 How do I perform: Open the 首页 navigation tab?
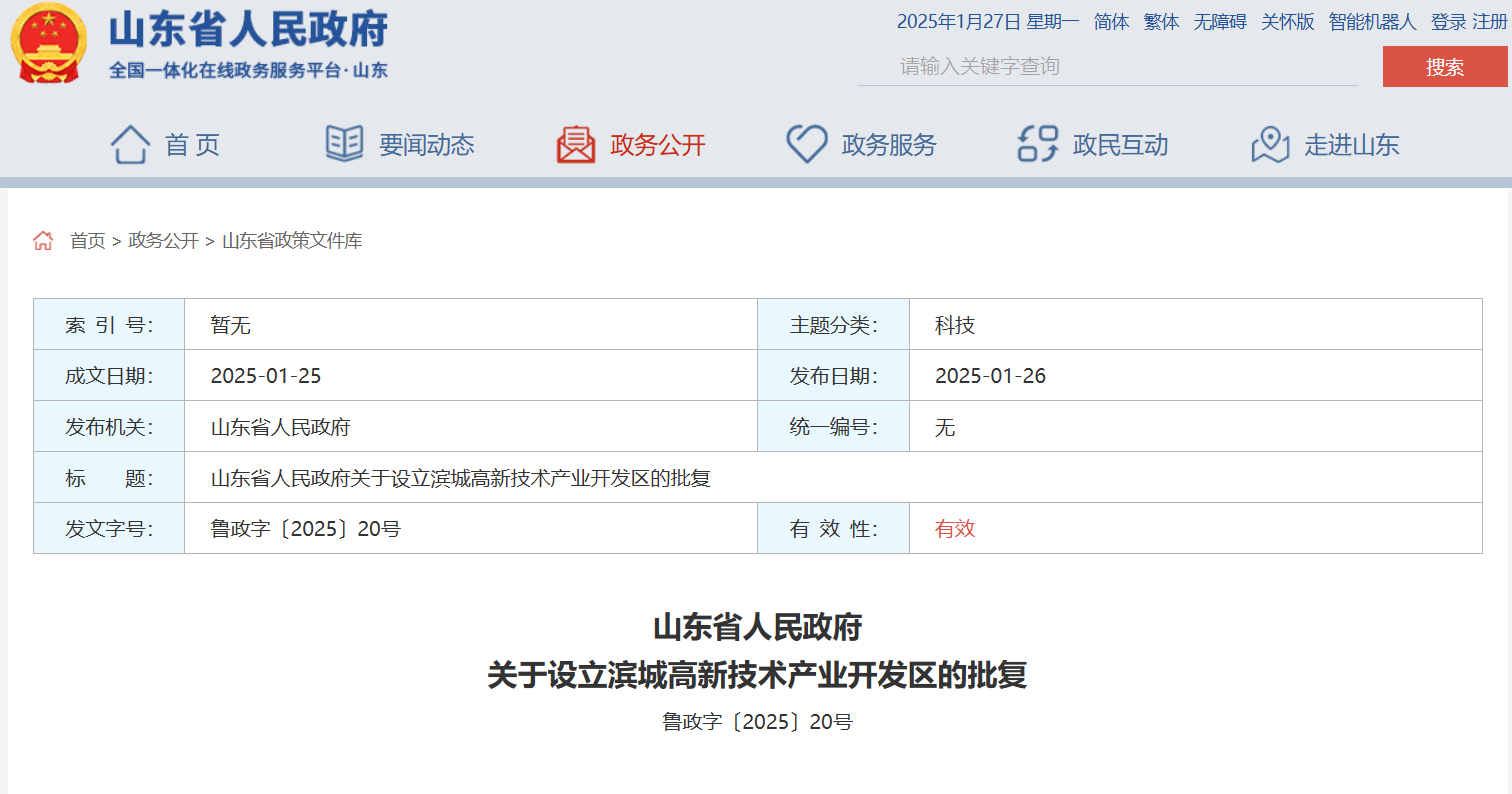193,145
